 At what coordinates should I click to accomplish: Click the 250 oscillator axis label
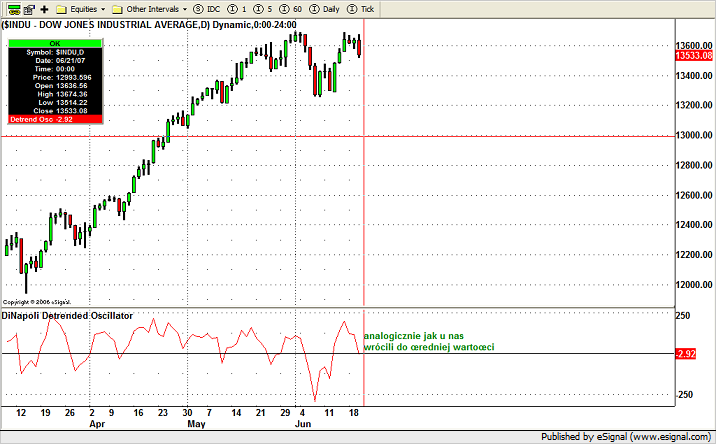click(683, 316)
